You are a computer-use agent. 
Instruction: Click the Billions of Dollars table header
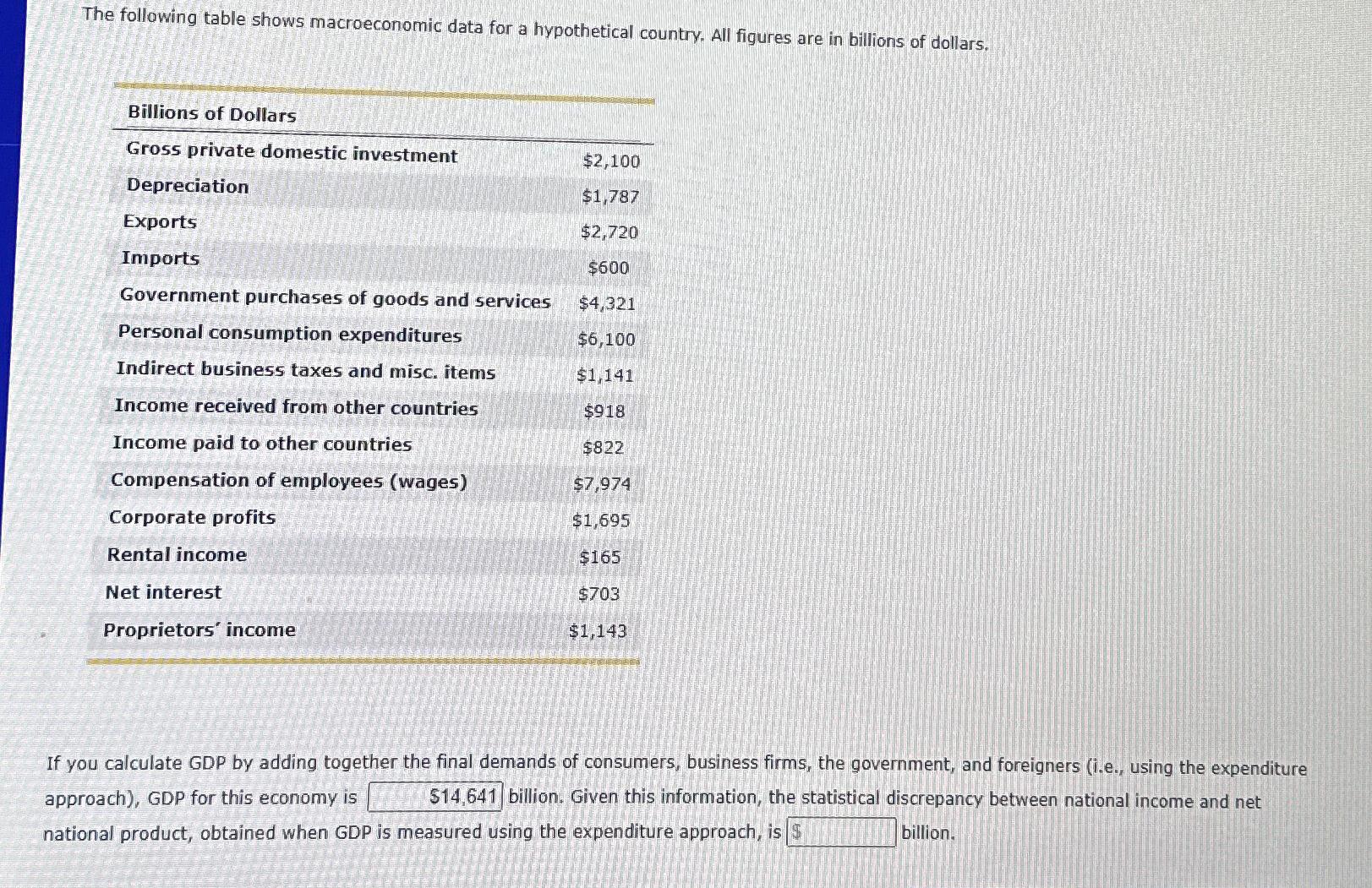[210, 114]
